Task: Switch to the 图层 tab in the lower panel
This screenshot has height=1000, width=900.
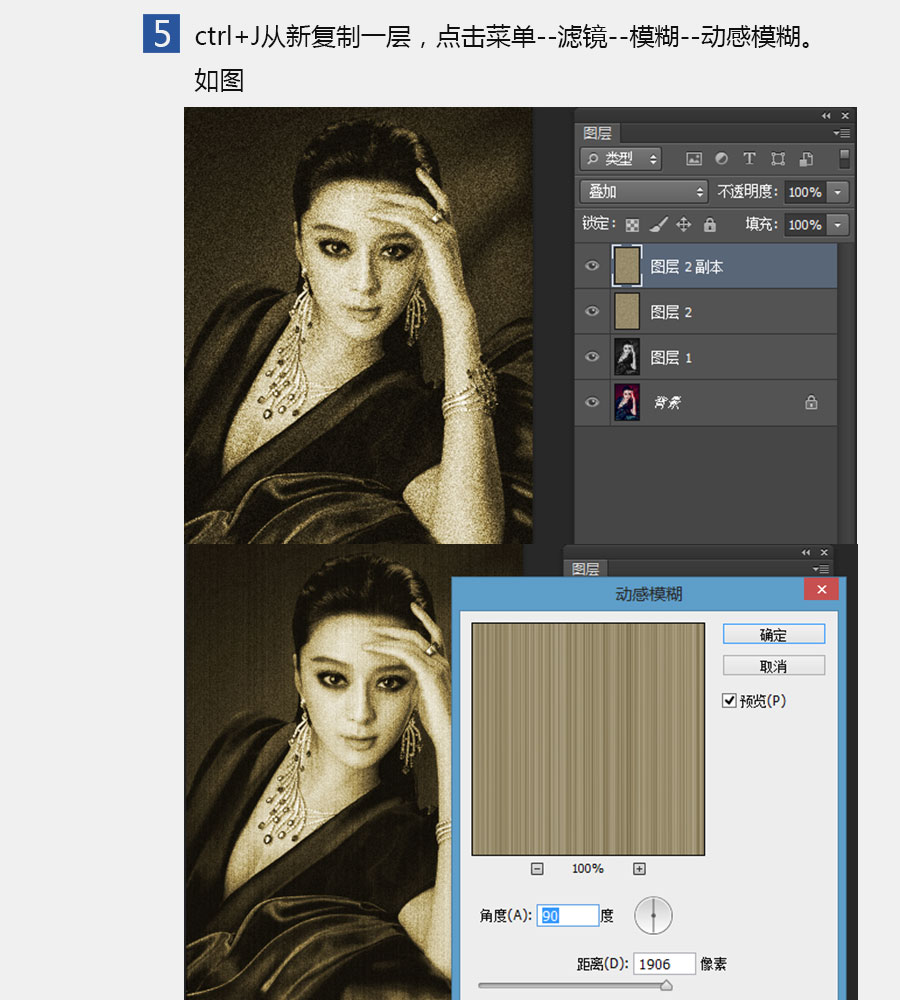Action: (586, 568)
